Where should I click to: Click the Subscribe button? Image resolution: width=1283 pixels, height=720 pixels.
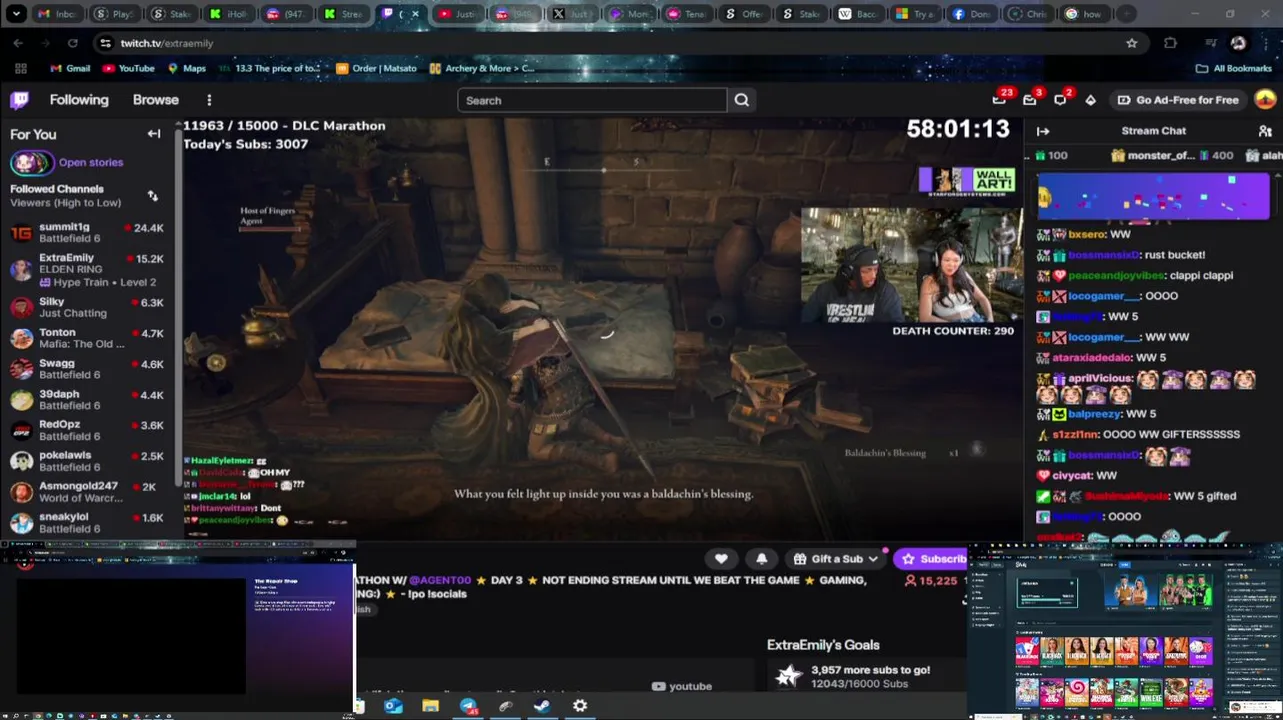pyautogui.click(x=931, y=559)
